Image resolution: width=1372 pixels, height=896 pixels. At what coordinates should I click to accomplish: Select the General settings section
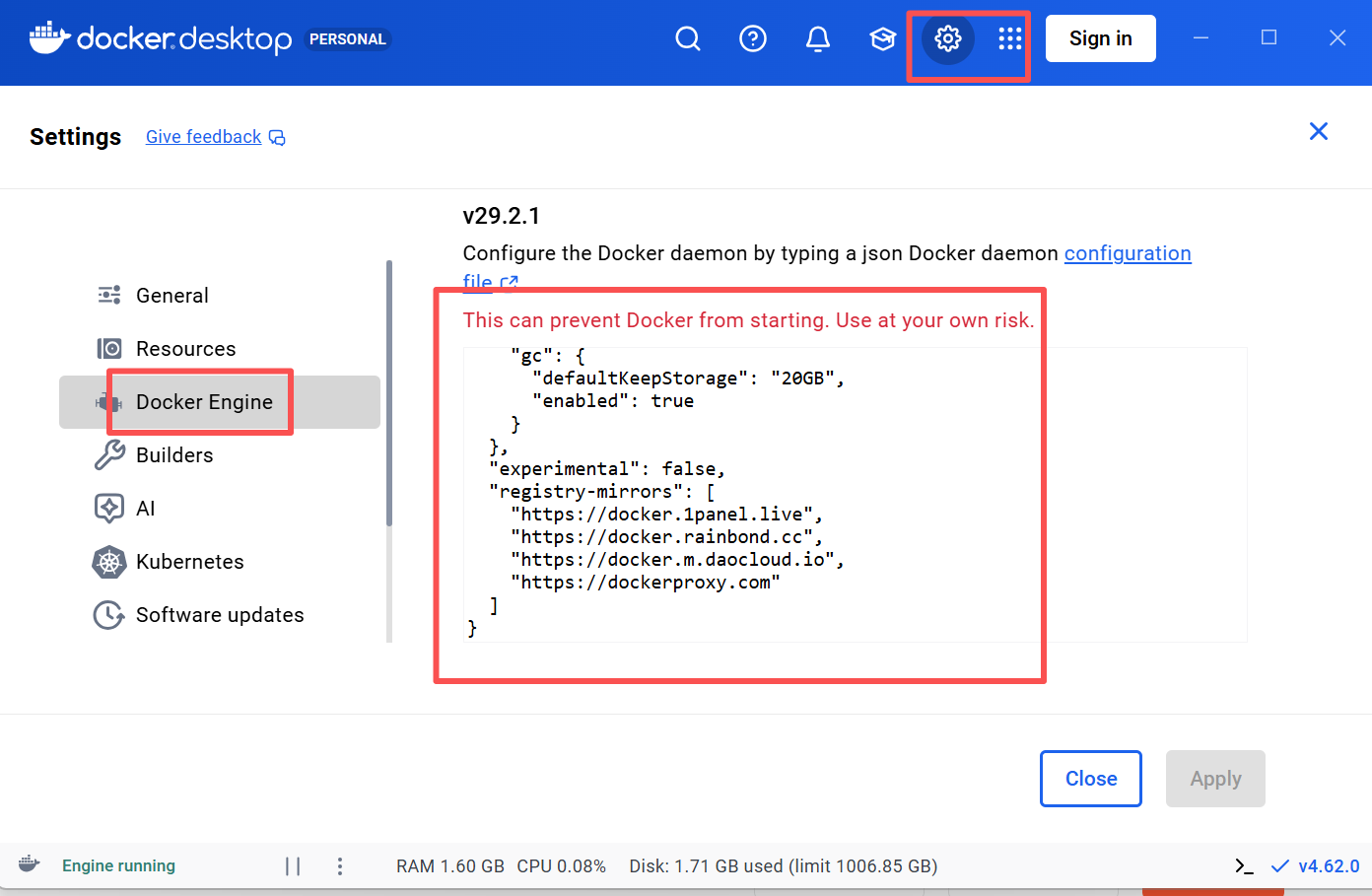click(x=171, y=295)
